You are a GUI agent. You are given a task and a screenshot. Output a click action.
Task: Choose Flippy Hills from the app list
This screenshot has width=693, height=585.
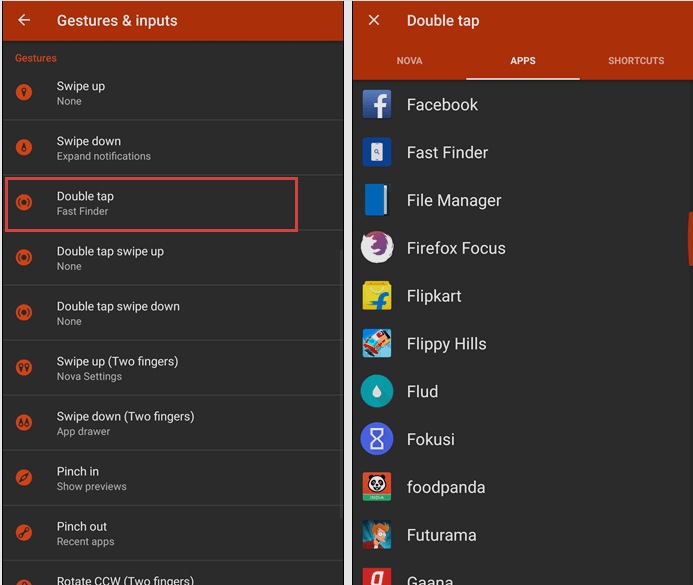523,344
